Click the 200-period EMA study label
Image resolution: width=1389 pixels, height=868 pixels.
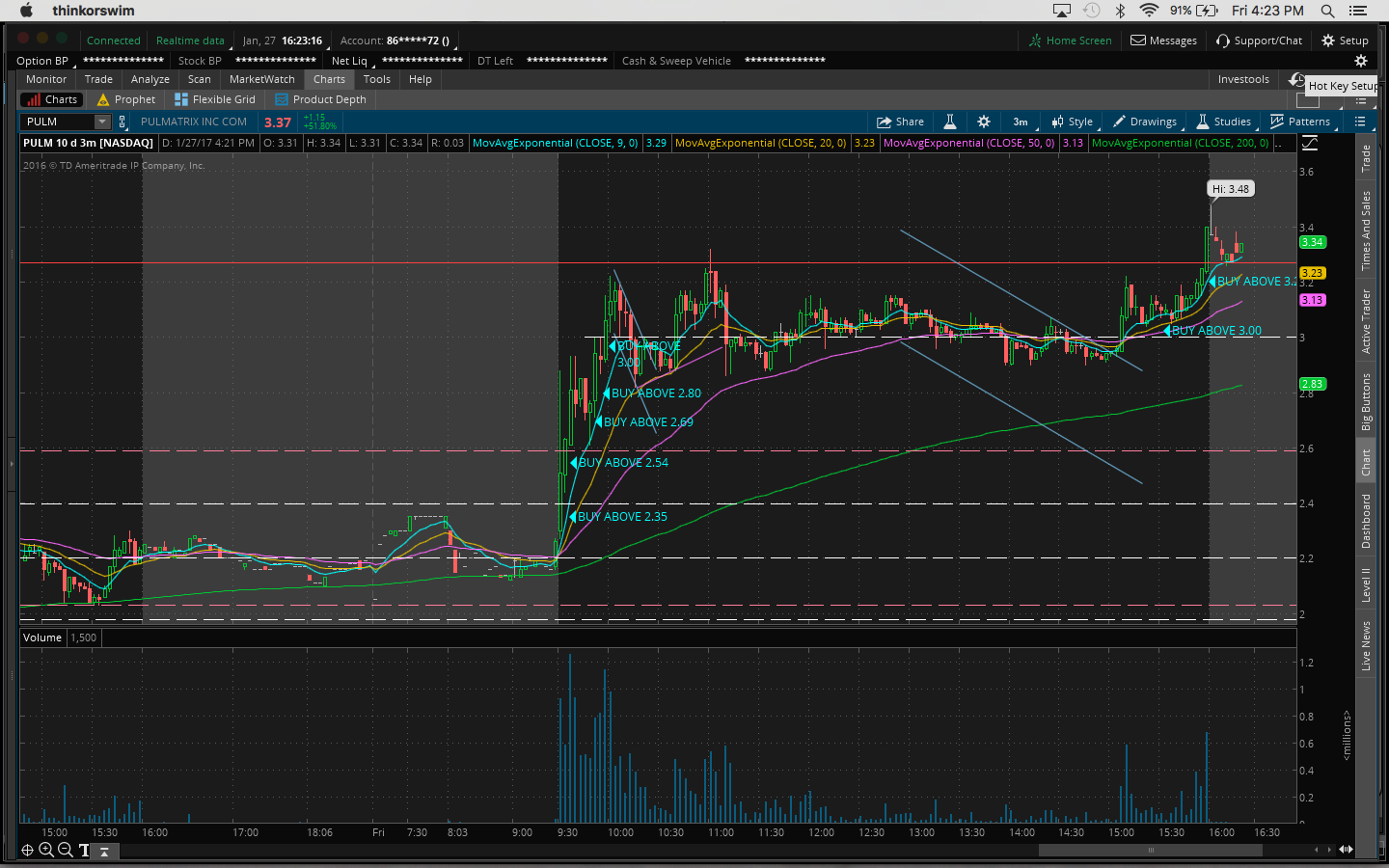click(1183, 143)
